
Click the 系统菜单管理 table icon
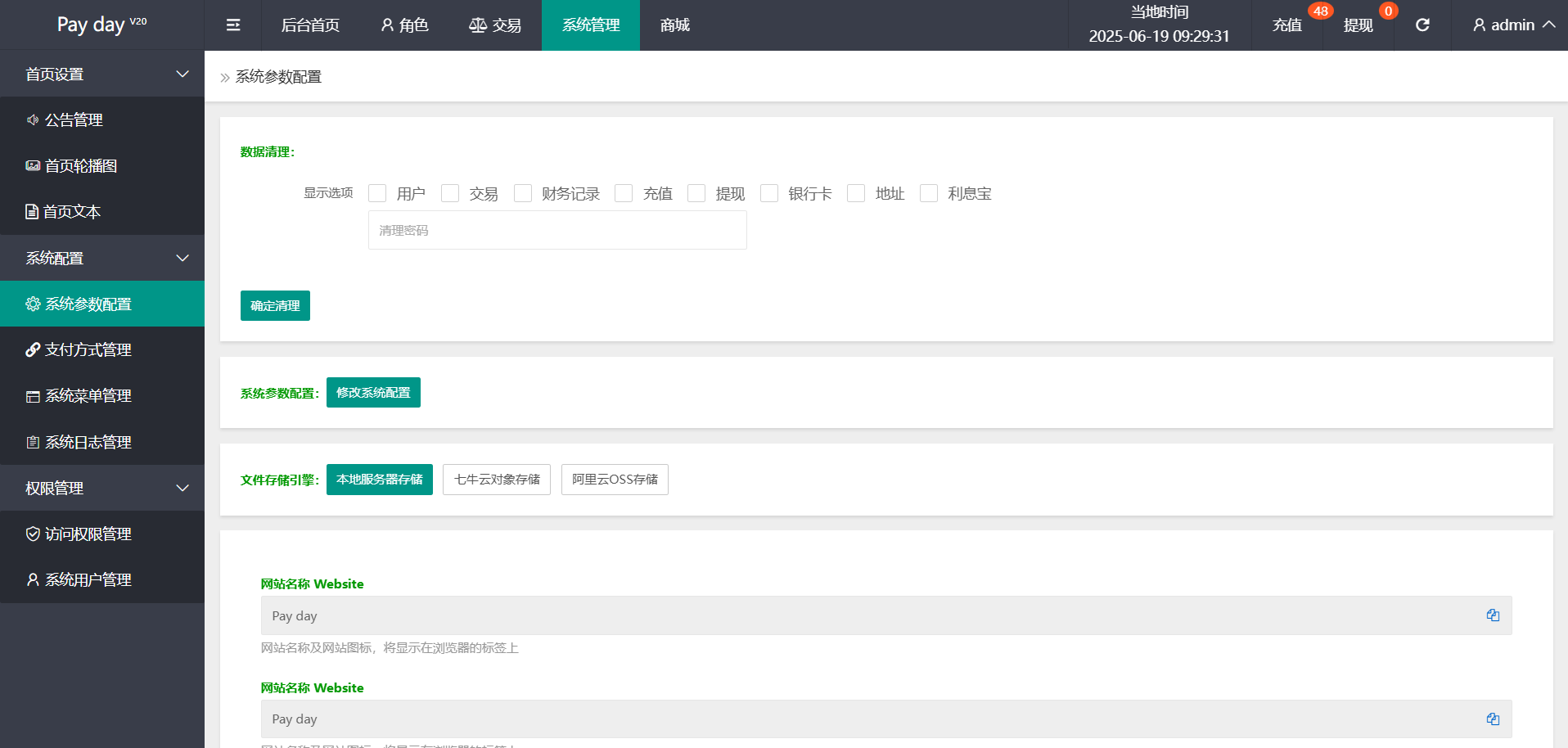coord(33,396)
